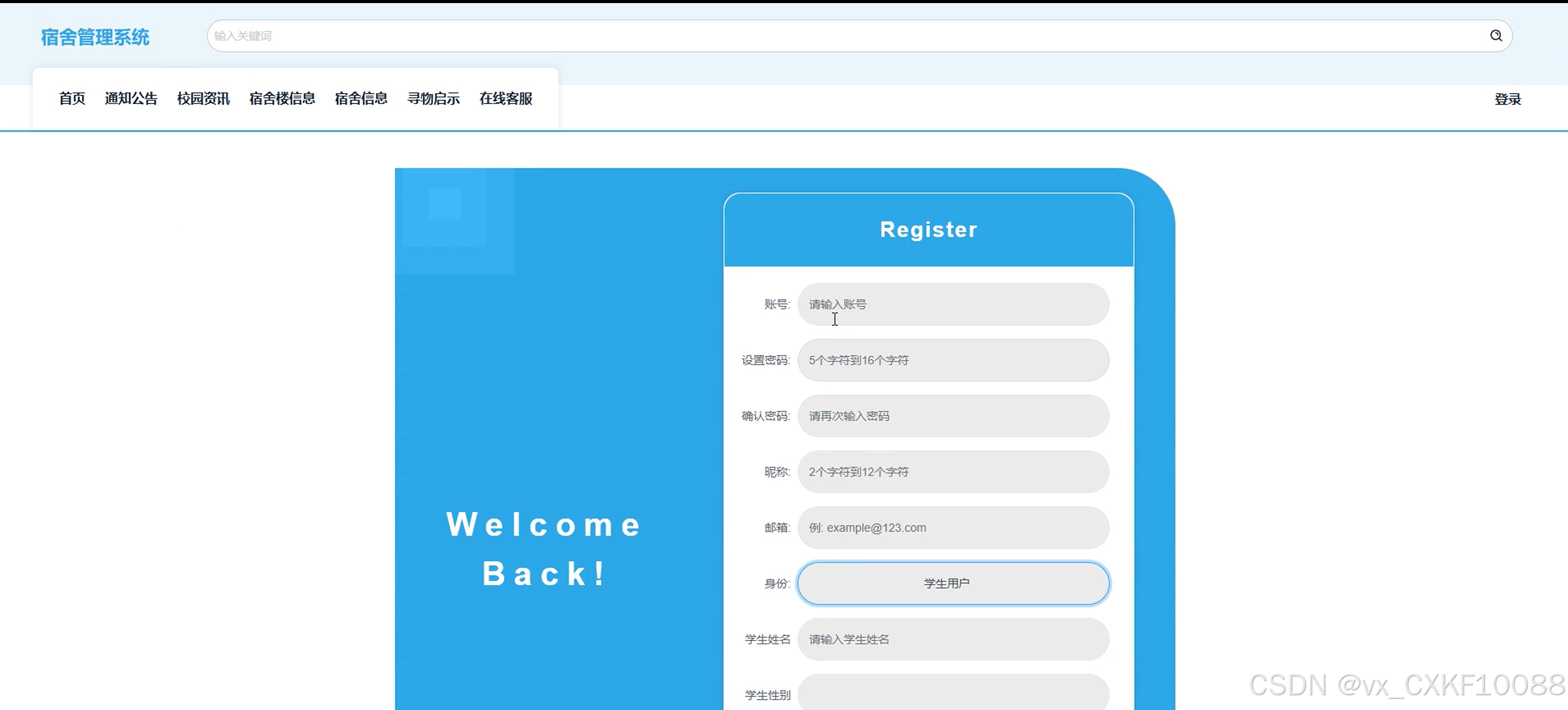Open the 通知公告 menu item
The width and height of the screenshot is (1568, 710).
(x=131, y=99)
